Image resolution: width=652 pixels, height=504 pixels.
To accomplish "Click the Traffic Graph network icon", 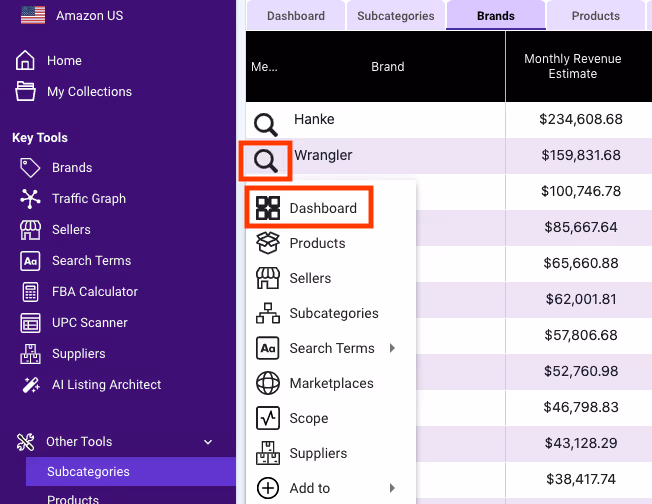I will [30, 199].
